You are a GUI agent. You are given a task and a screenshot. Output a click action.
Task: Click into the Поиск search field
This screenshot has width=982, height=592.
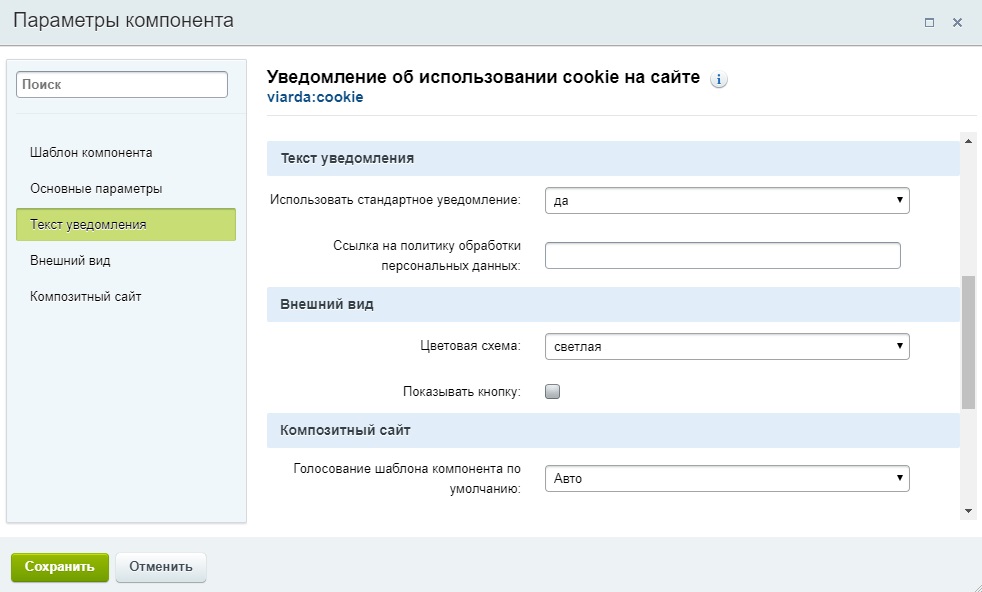tap(121, 84)
